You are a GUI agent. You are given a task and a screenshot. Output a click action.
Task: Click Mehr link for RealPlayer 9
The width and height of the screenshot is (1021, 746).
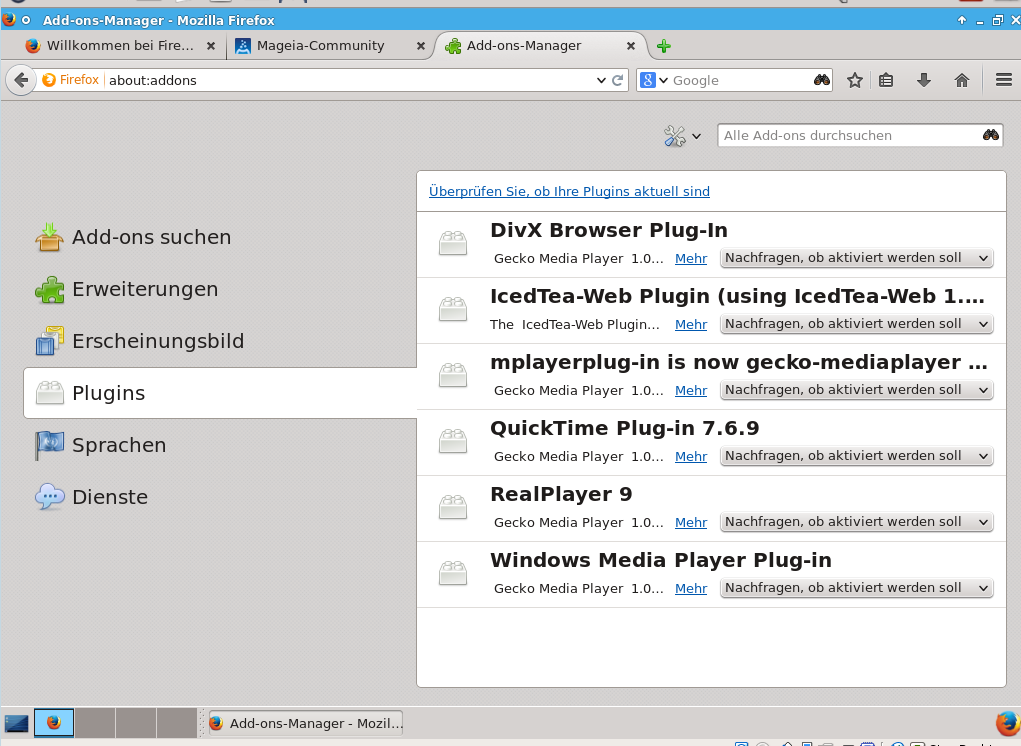coord(691,522)
